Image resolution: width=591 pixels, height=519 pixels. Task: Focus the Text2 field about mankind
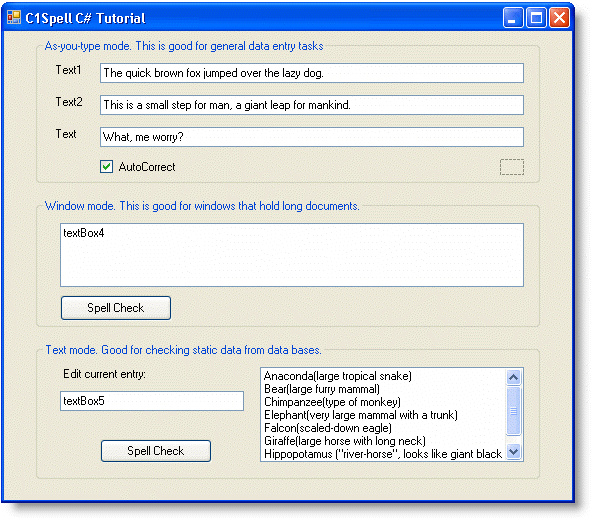tap(312, 105)
